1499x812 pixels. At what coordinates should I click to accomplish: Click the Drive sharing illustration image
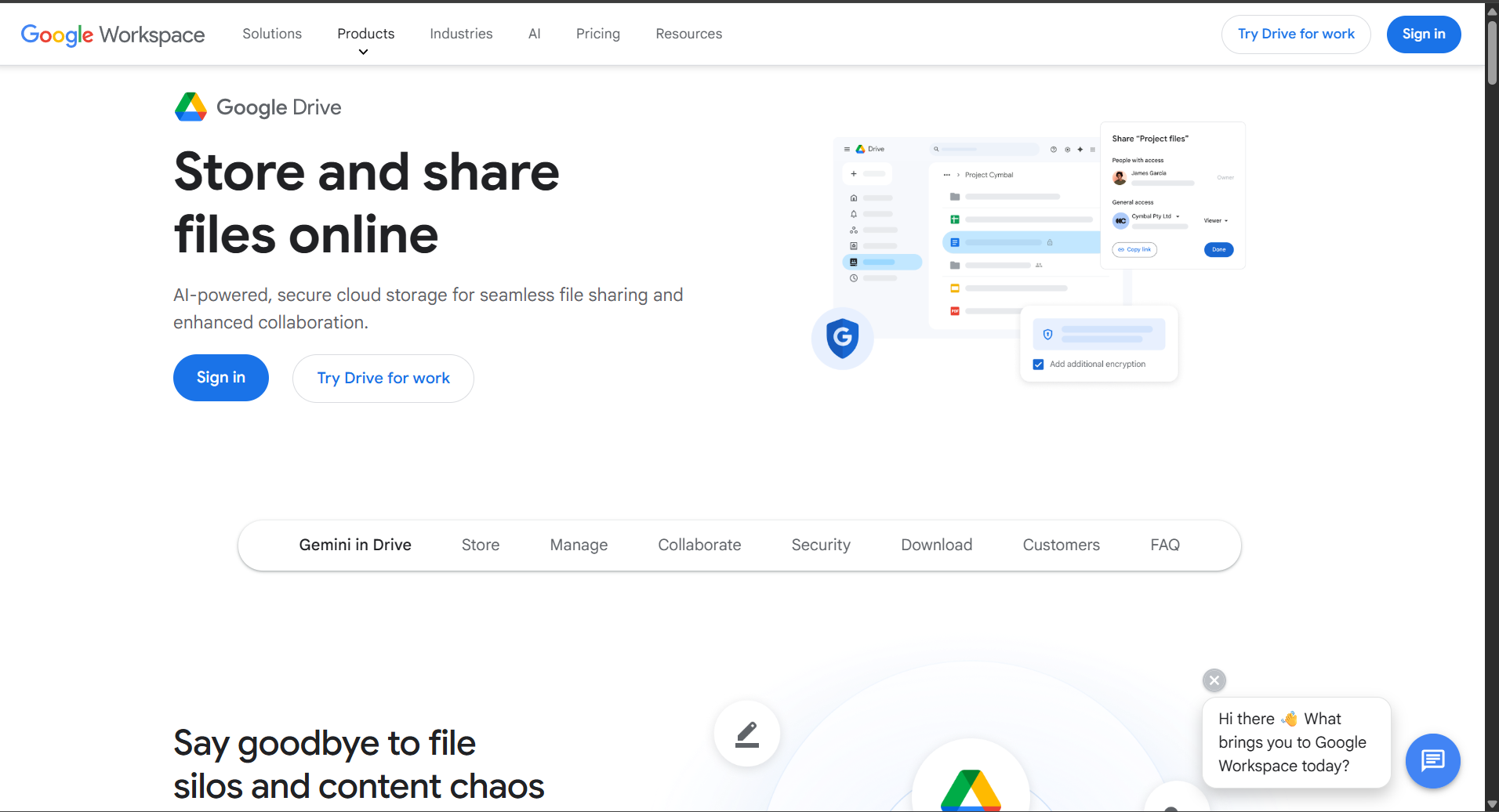1029,252
